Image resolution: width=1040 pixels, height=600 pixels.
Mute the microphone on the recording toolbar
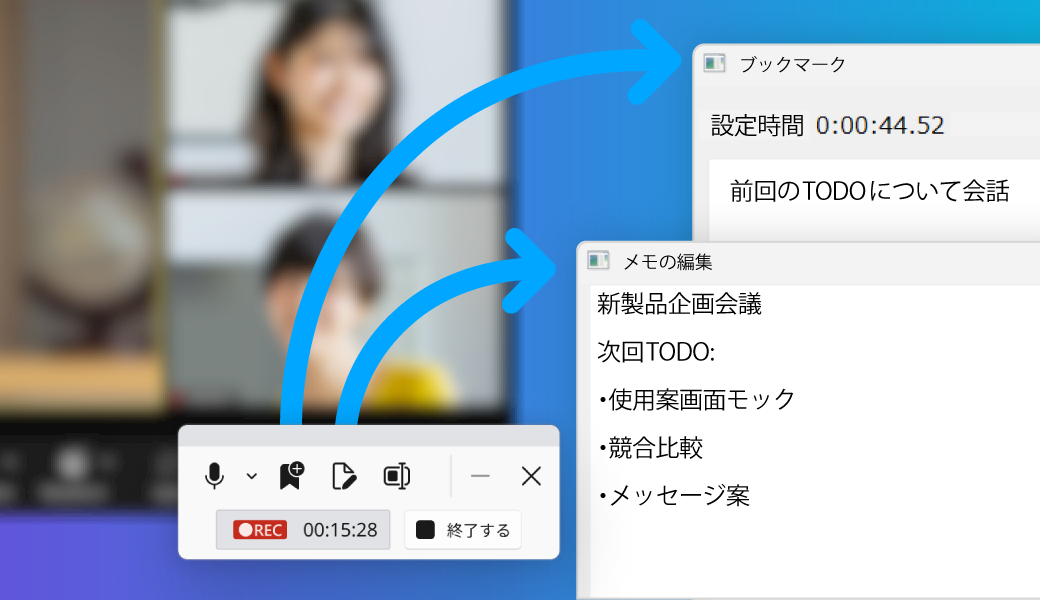[x=217, y=476]
